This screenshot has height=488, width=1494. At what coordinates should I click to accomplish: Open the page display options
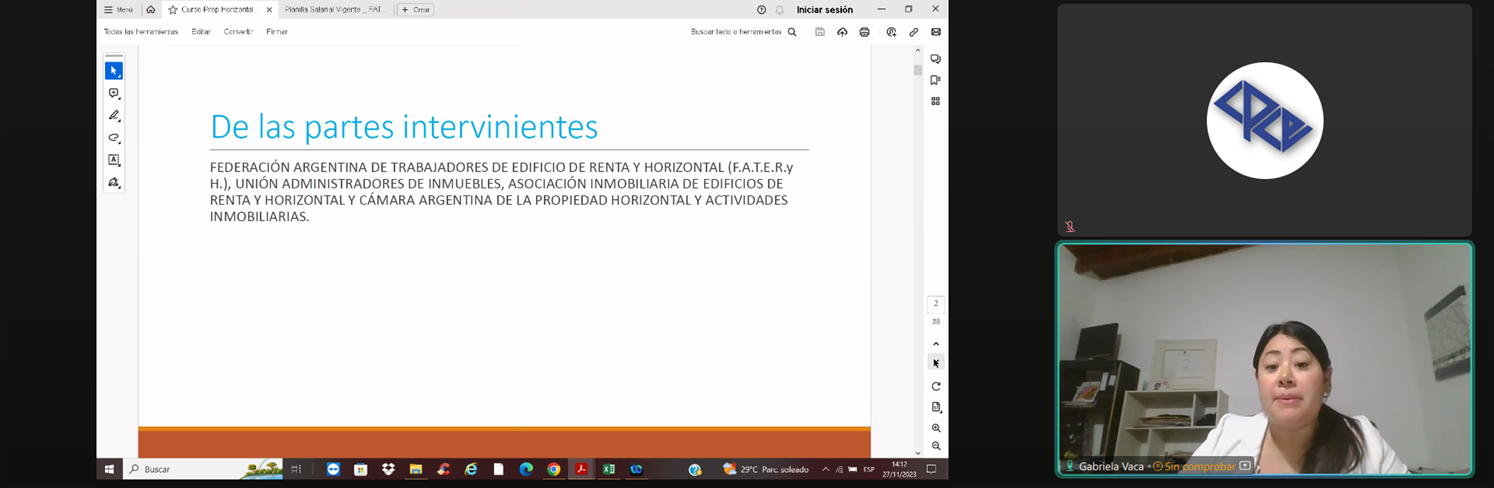click(x=936, y=407)
